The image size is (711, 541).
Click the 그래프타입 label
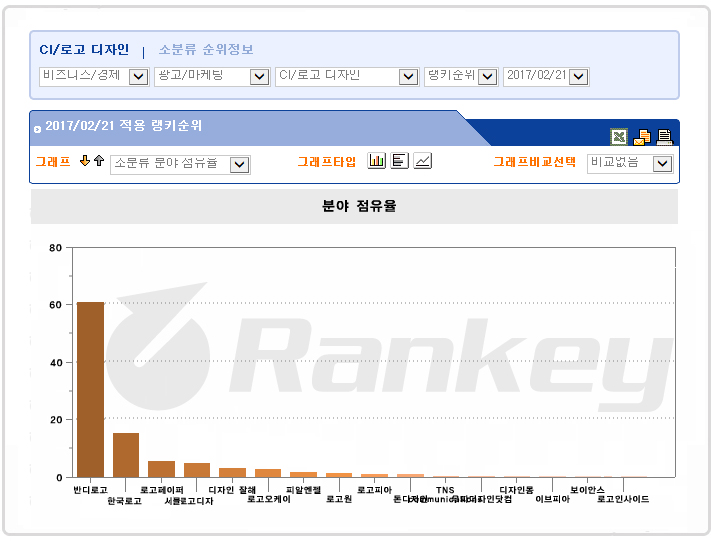(x=326, y=162)
